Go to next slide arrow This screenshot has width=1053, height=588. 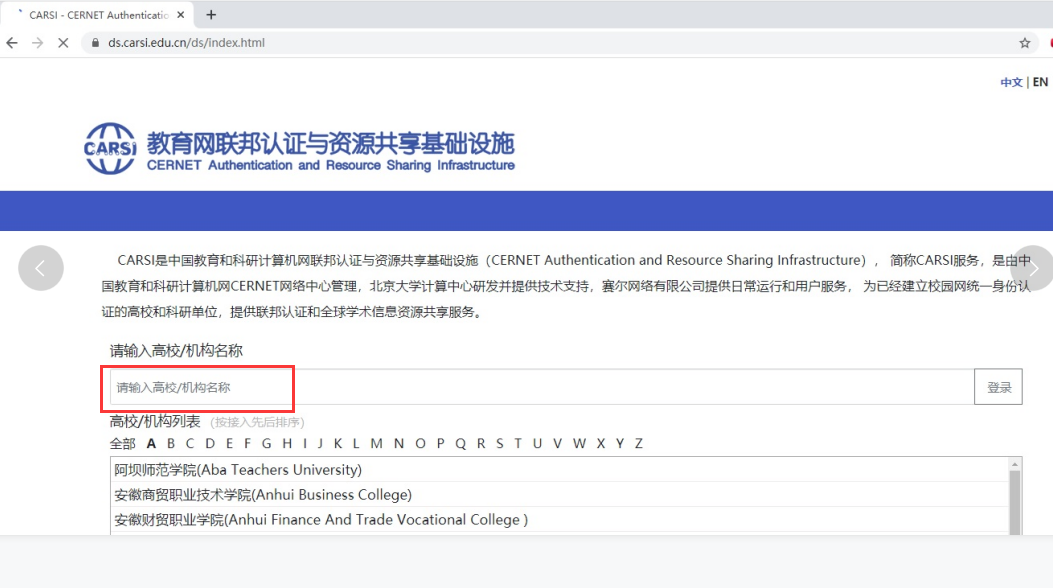click(1033, 268)
